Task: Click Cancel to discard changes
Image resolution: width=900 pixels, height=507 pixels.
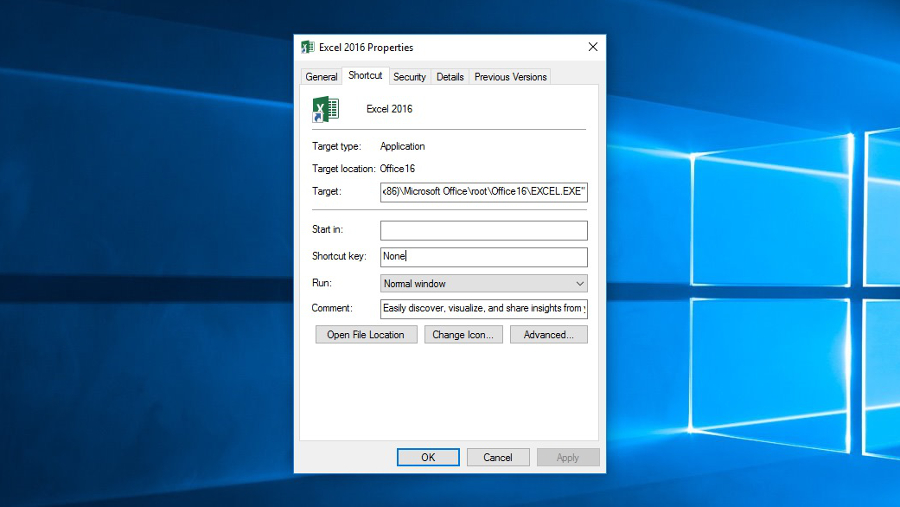Action: click(498, 457)
